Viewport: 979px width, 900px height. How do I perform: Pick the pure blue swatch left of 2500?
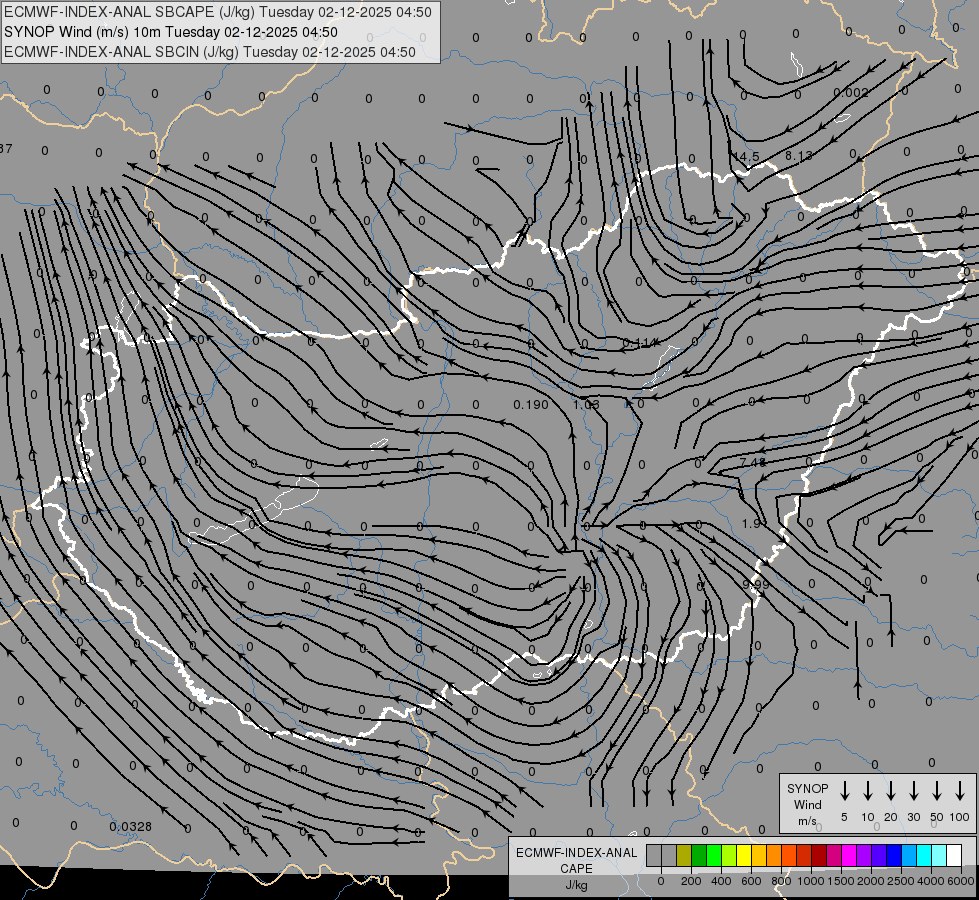point(895,855)
